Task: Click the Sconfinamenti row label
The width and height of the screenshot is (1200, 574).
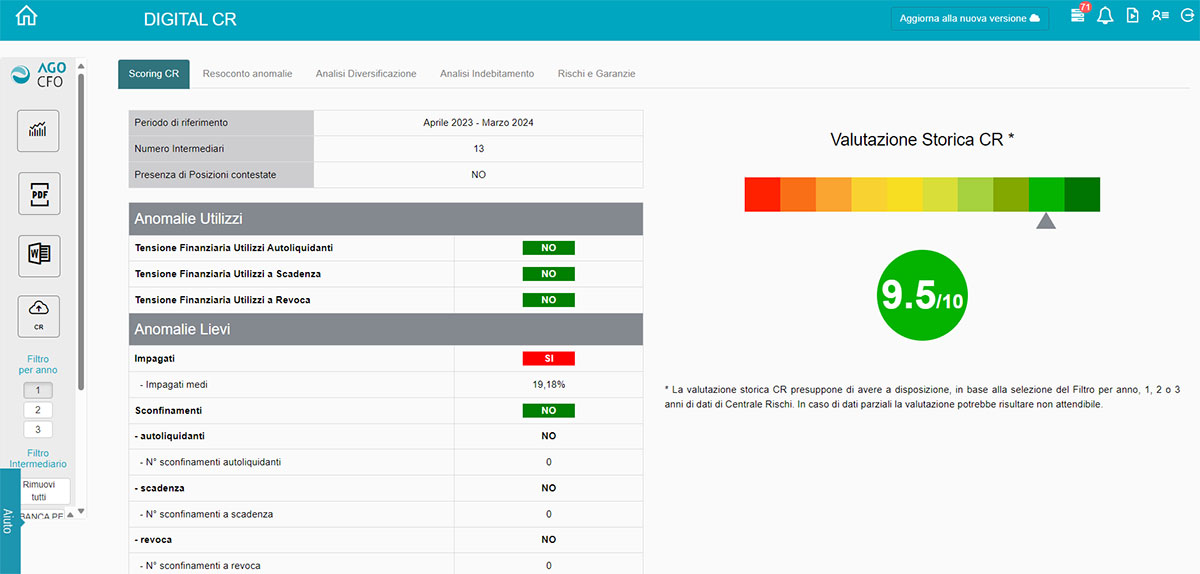Action: pos(169,410)
